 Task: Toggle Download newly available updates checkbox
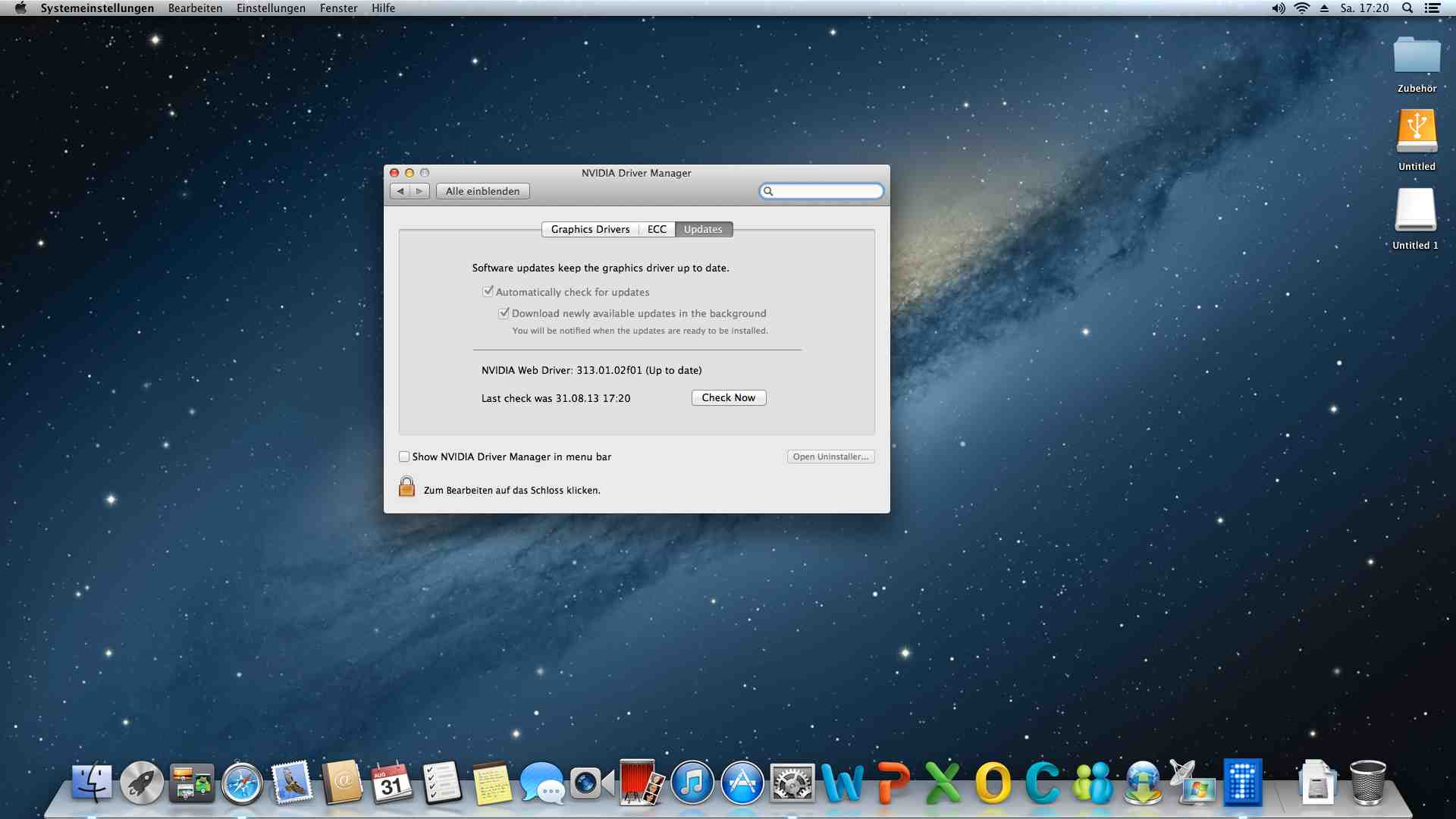(504, 312)
